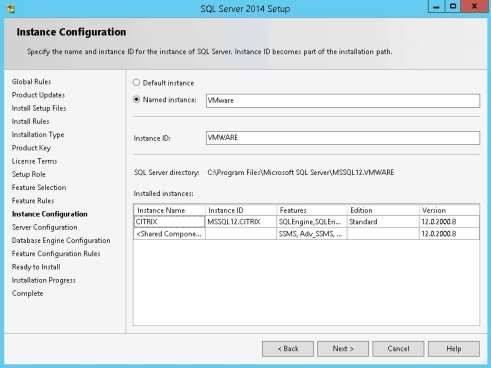Cancel the SQL Server setup
This screenshot has width=491, height=368.
coord(398,349)
